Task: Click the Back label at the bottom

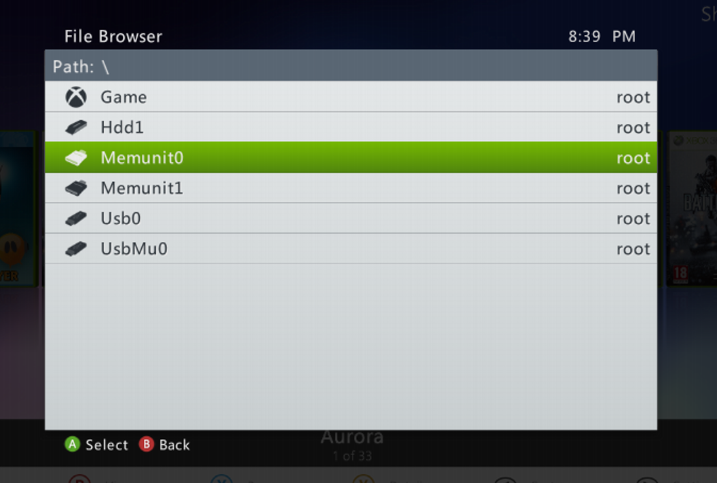Action: point(174,445)
